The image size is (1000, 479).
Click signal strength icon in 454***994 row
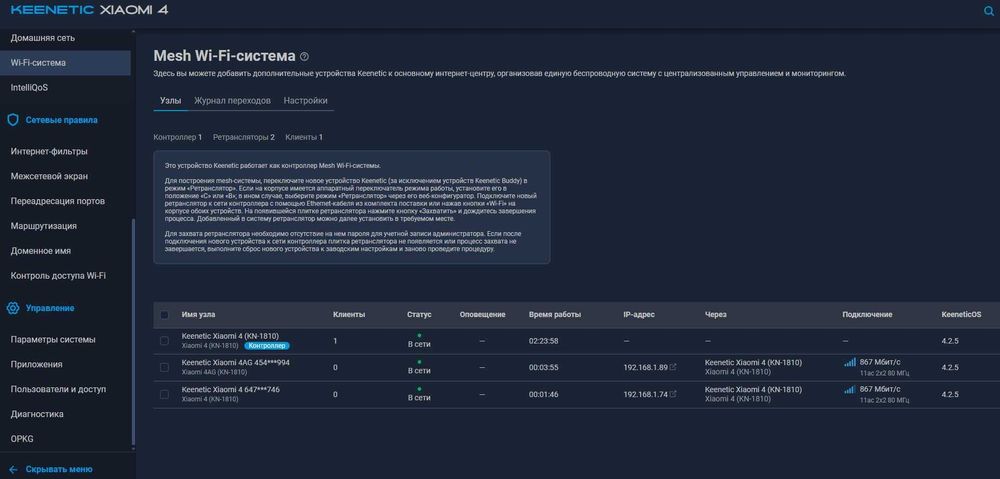click(x=849, y=362)
